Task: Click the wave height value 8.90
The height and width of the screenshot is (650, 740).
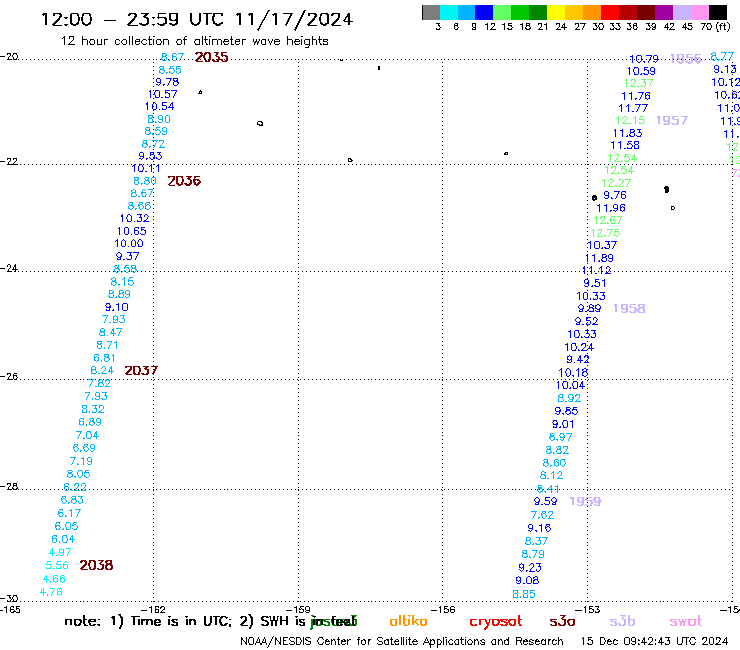Action: click(159, 119)
